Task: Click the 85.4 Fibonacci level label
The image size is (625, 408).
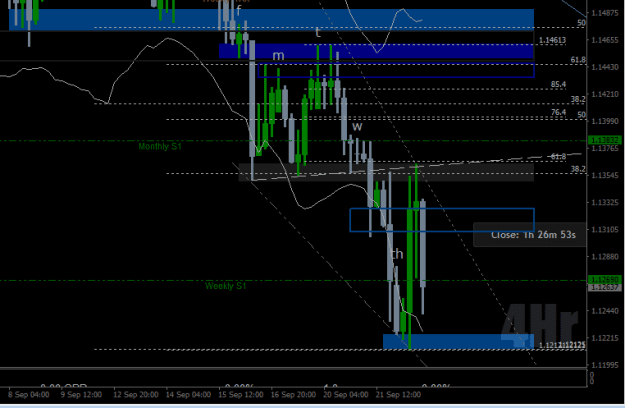Action: (558, 84)
